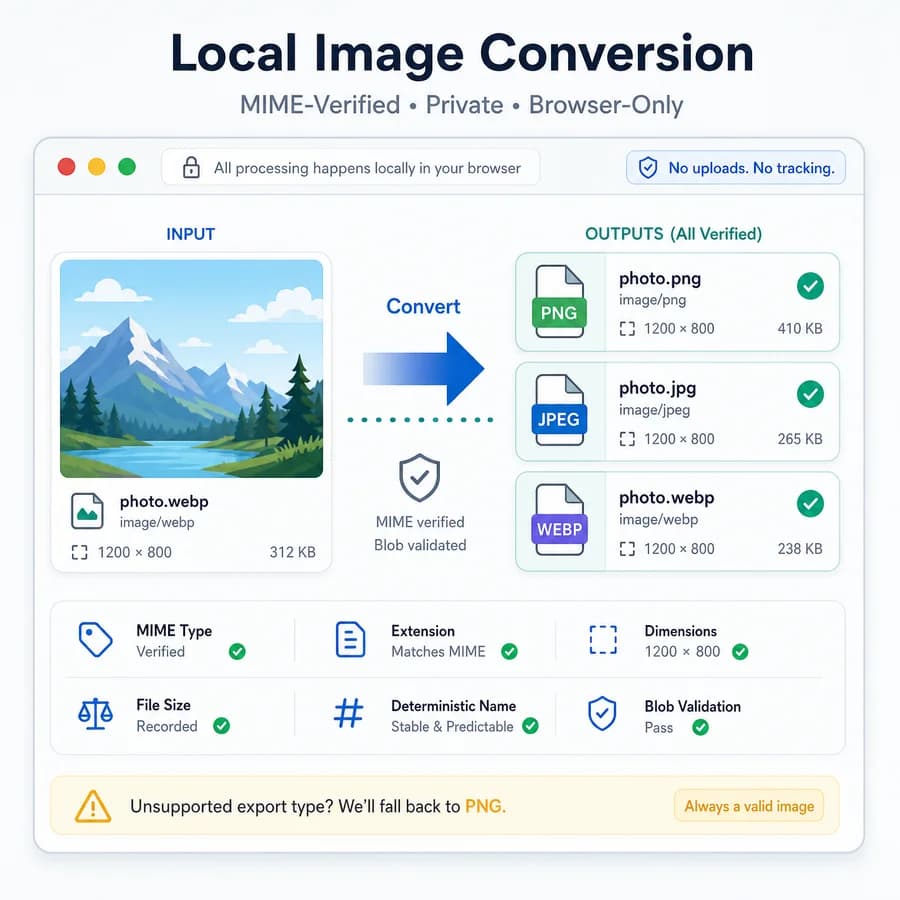Image resolution: width=900 pixels, height=900 pixels.
Task: Click the WEBP file icon in outputs
Action: (560, 519)
